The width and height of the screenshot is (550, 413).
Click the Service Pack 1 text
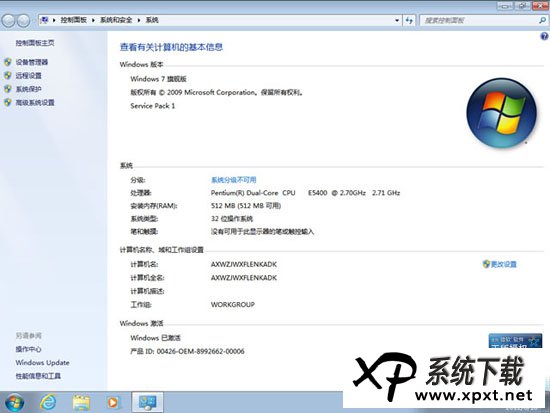[153, 106]
